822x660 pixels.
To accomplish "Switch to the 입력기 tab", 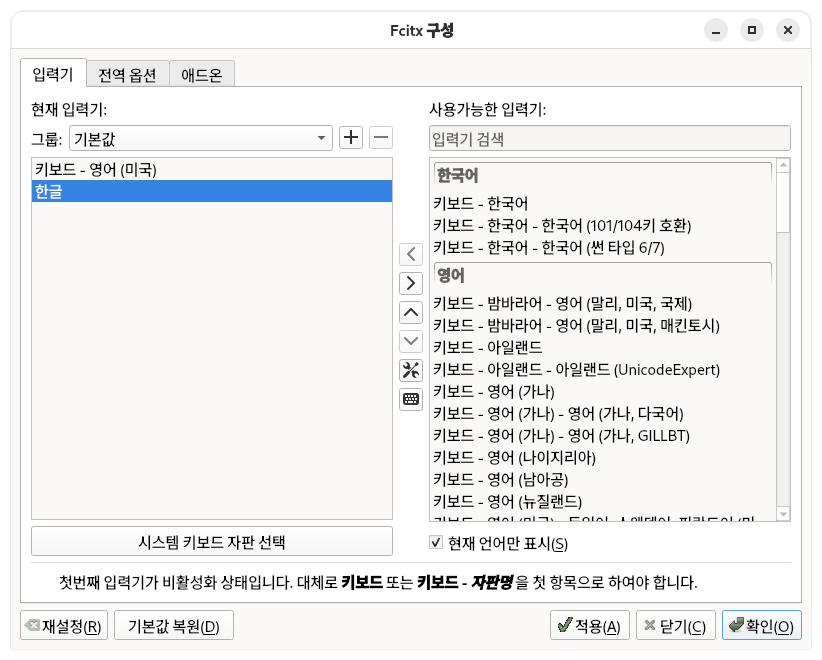I will (53, 74).
